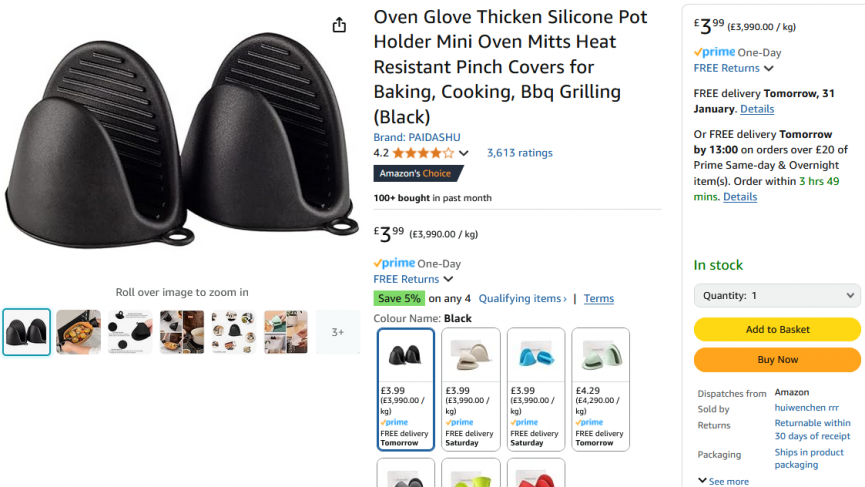Image resolution: width=865 pixels, height=487 pixels.
Task: Open the 3,613 ratings link
Action: pos(519,153)
